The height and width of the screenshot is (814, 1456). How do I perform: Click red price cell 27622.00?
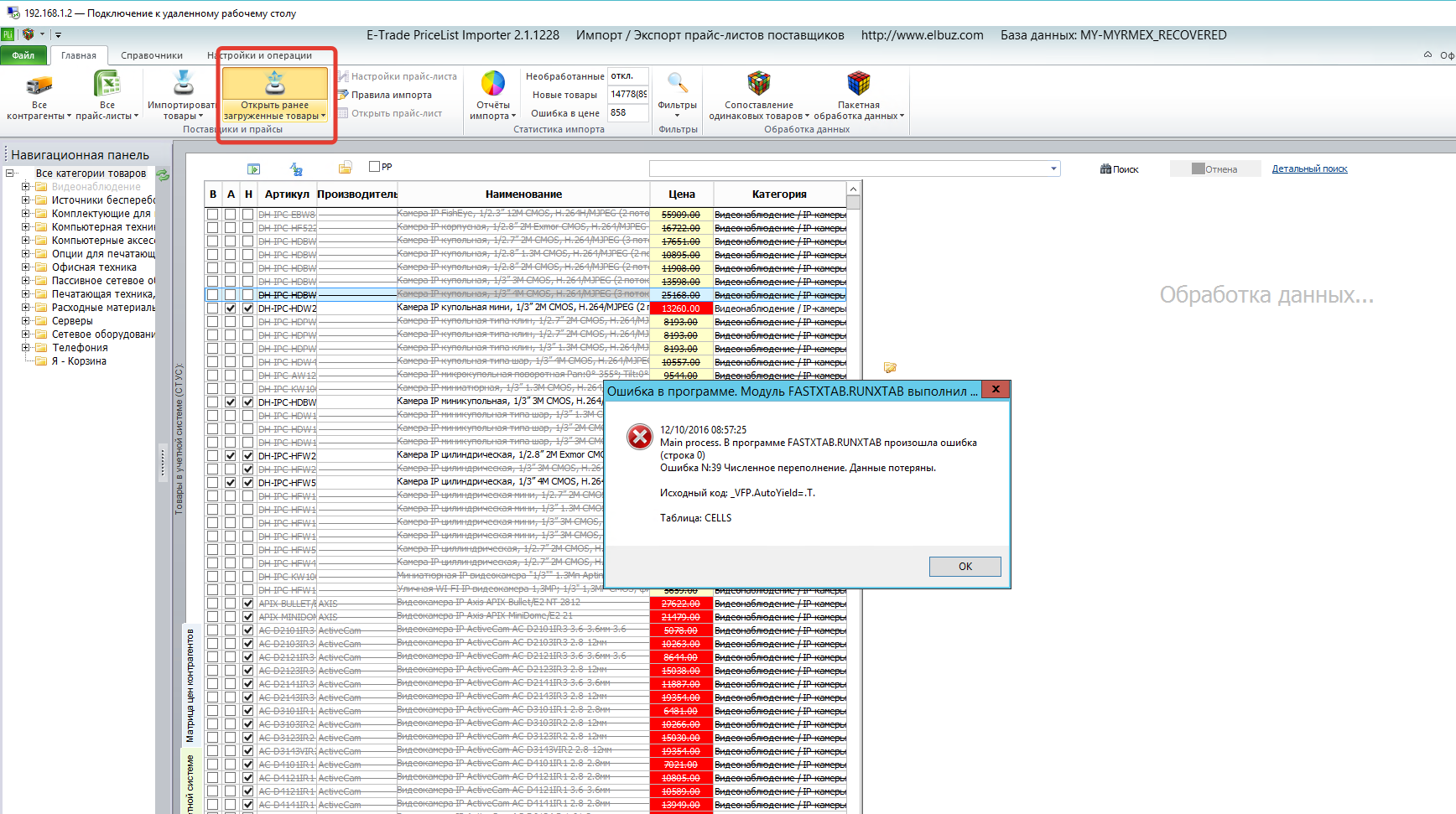pos(681,604)
